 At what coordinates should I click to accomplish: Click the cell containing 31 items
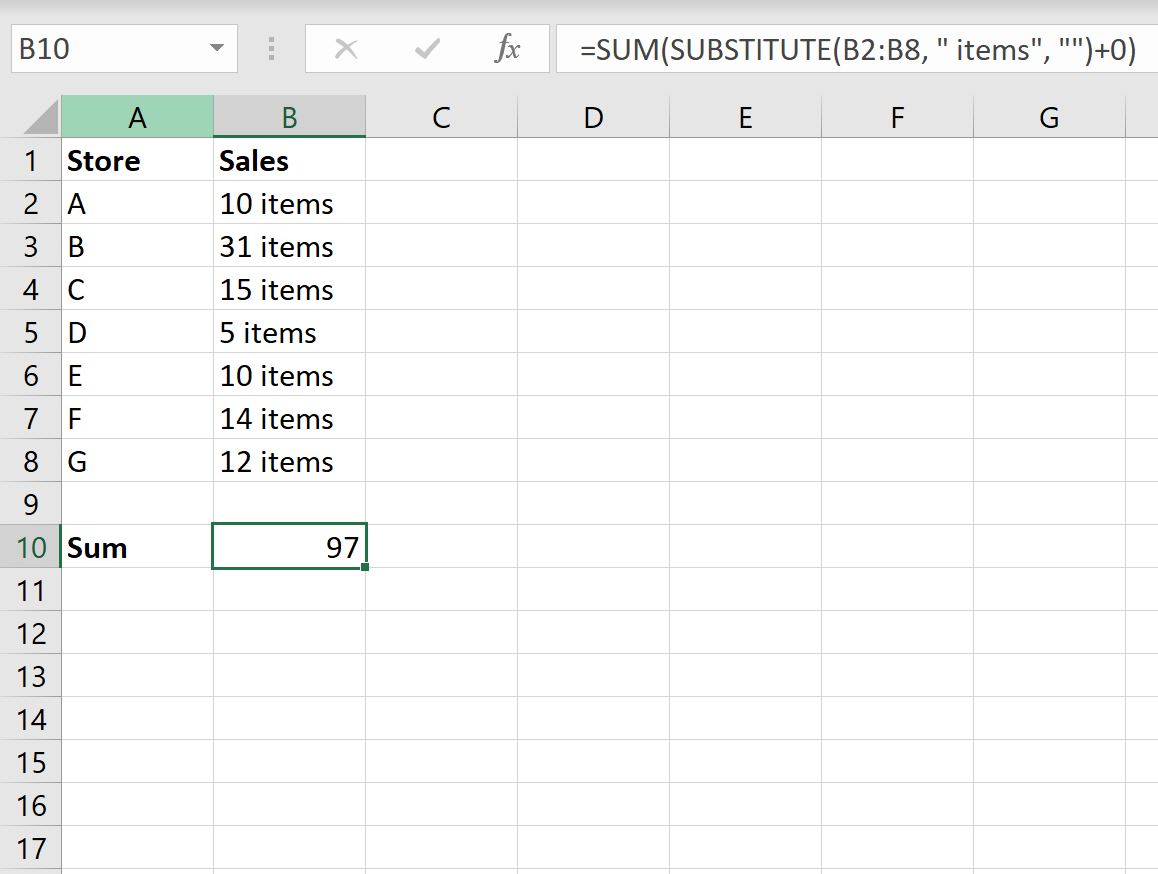(x=289, y=246)
